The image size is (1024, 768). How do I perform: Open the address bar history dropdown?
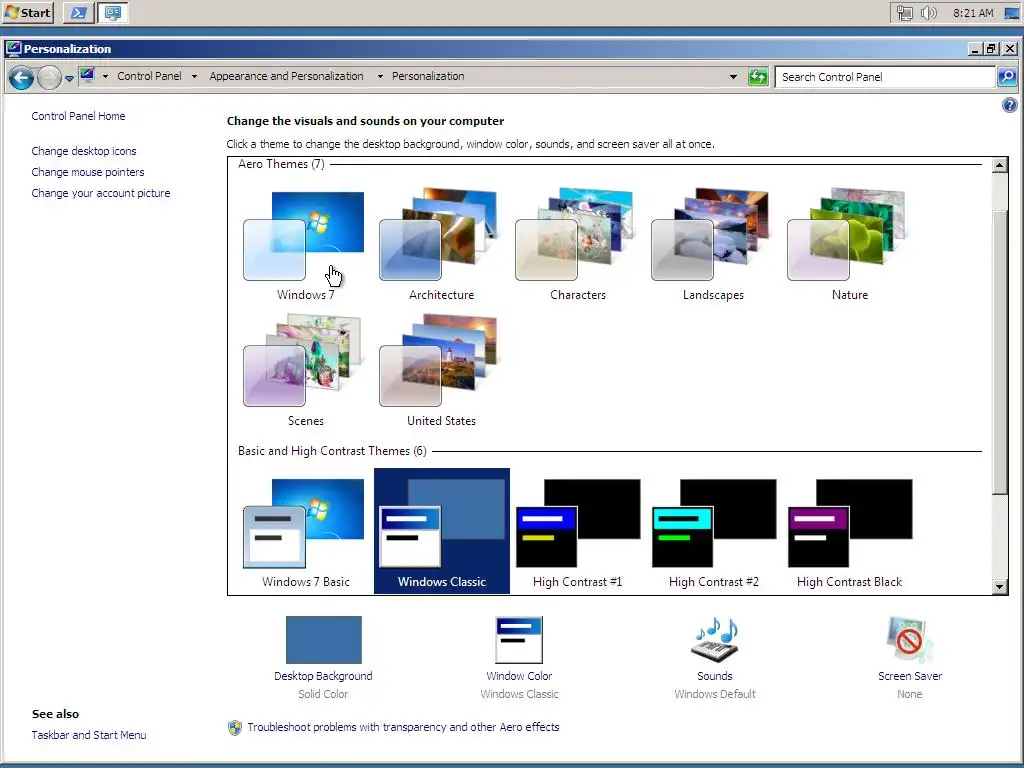click(733, 77)
